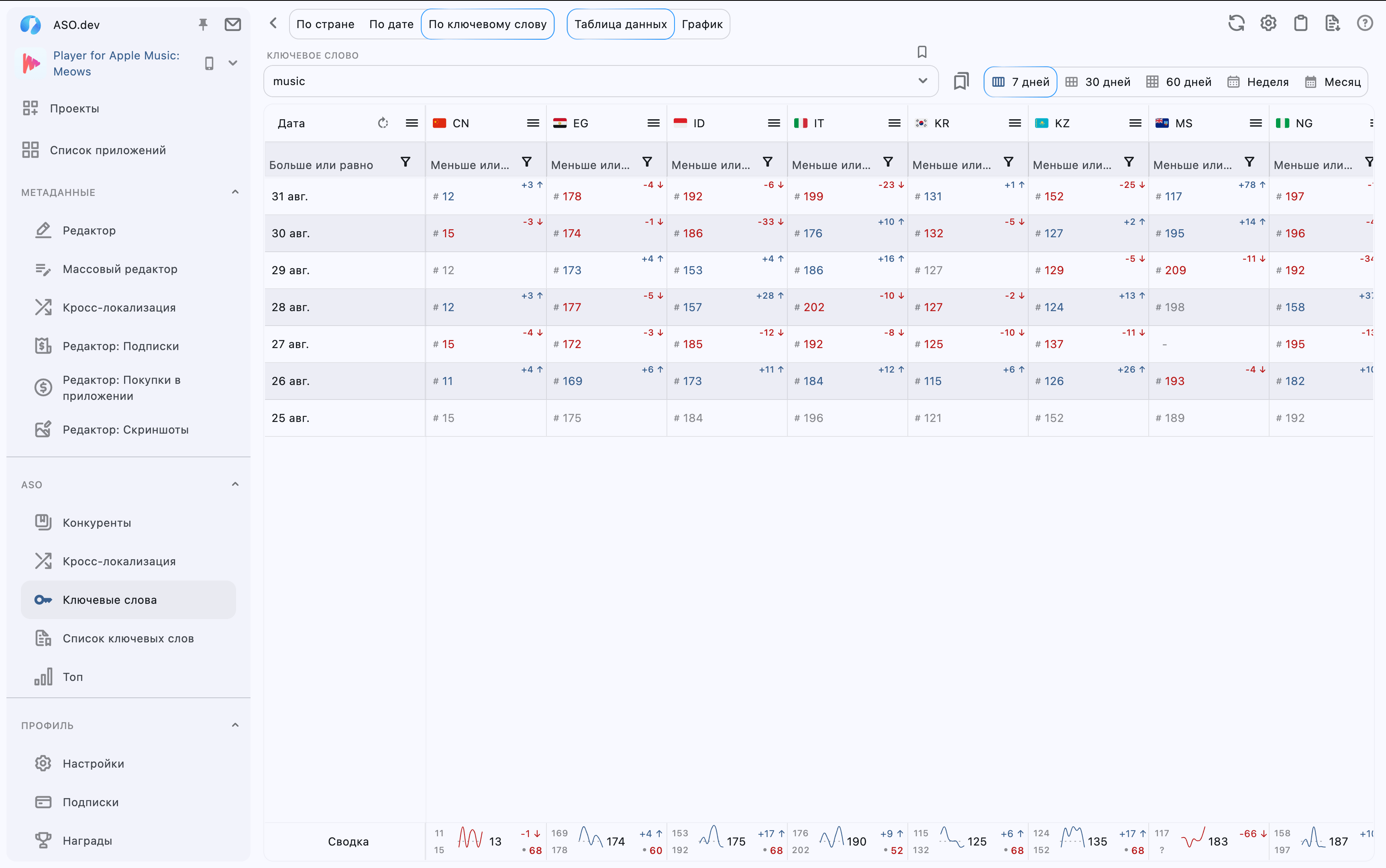Select the 30 дней period option
1386x868 pixels.
[1098, 82]
